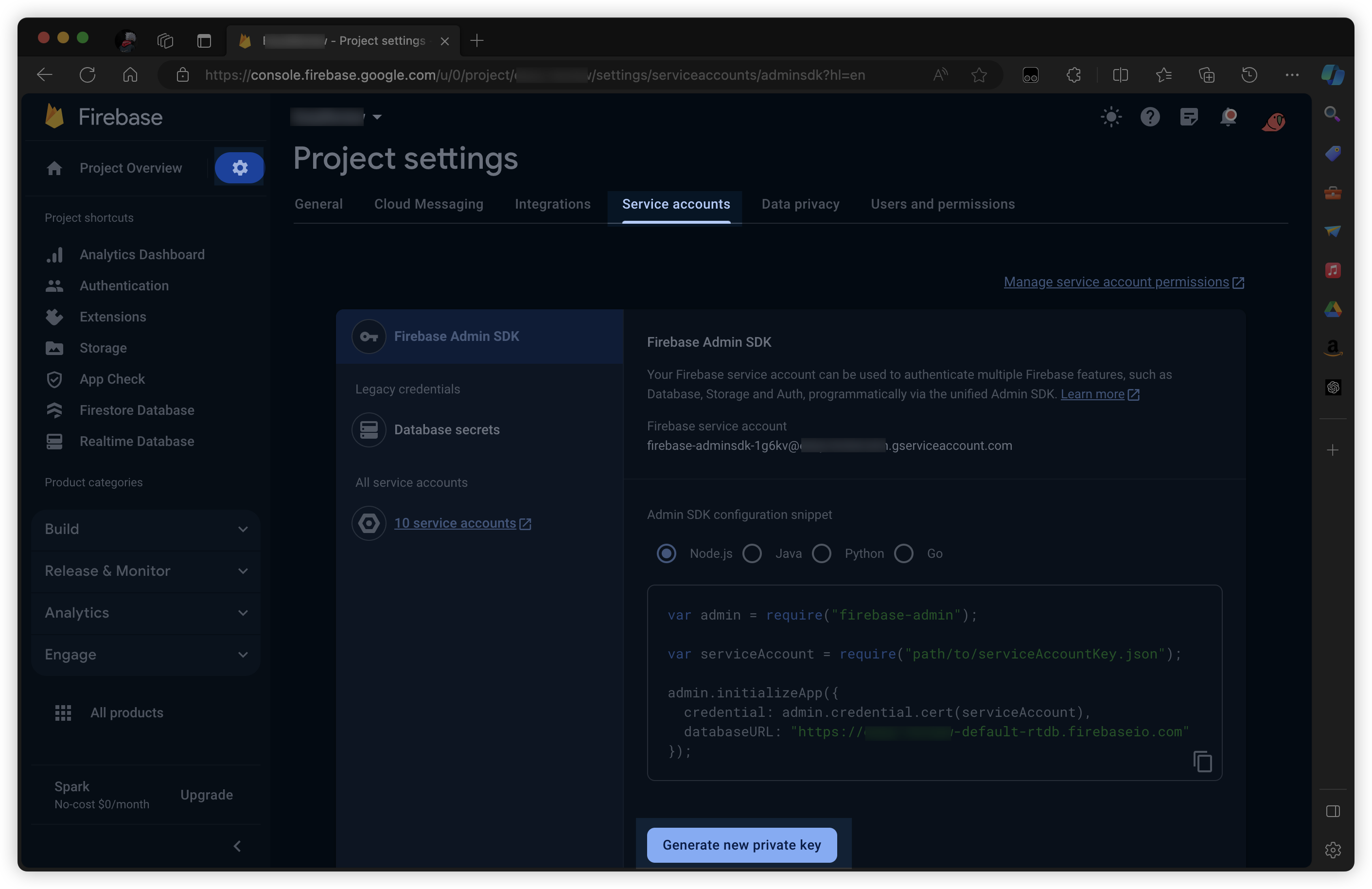Add this page to favorites star
This screenshot has width=1372, height=889.
click(x=979, y=75)
